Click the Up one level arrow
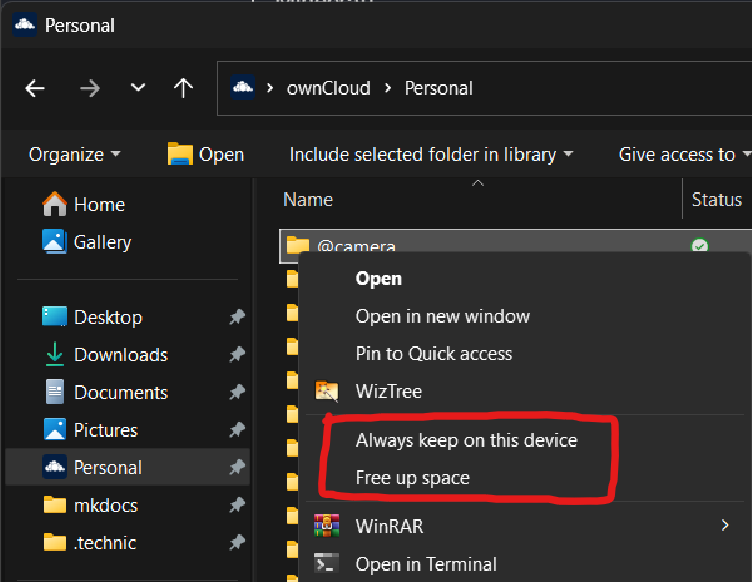Viewport: 752px width, 582px height. (x=183, y=88)
